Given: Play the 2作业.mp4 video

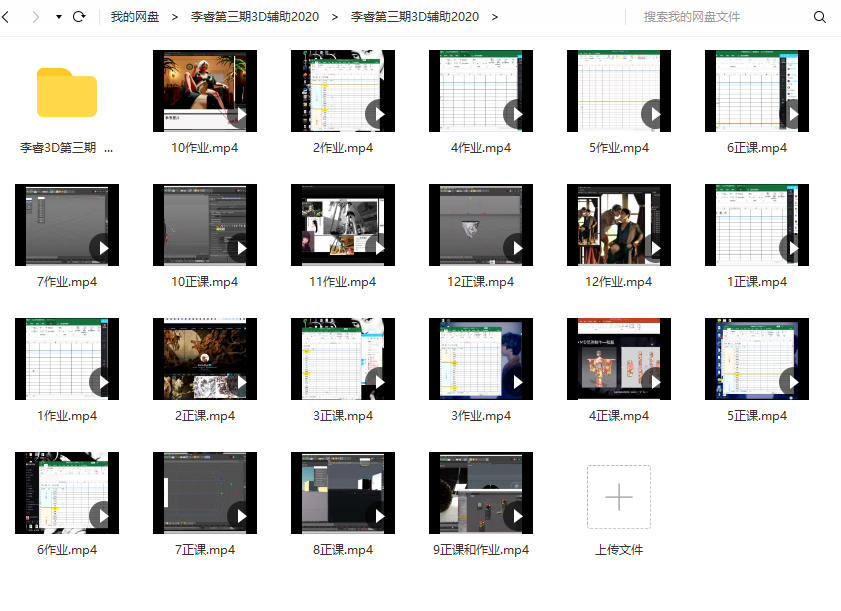Looking at the screenshot, I should [377, 113].
